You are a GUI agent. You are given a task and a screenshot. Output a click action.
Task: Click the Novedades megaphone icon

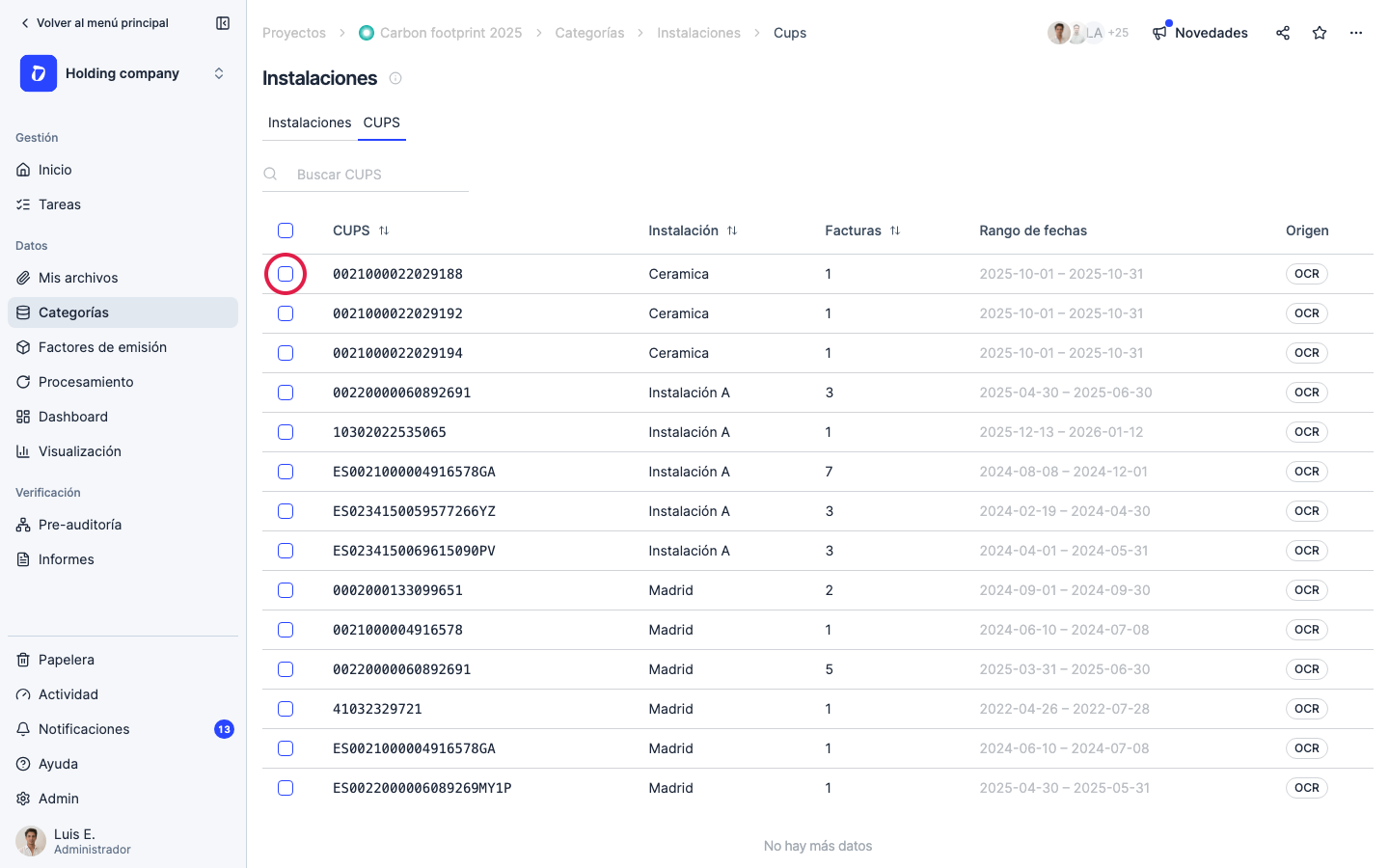click(1159, 33)
